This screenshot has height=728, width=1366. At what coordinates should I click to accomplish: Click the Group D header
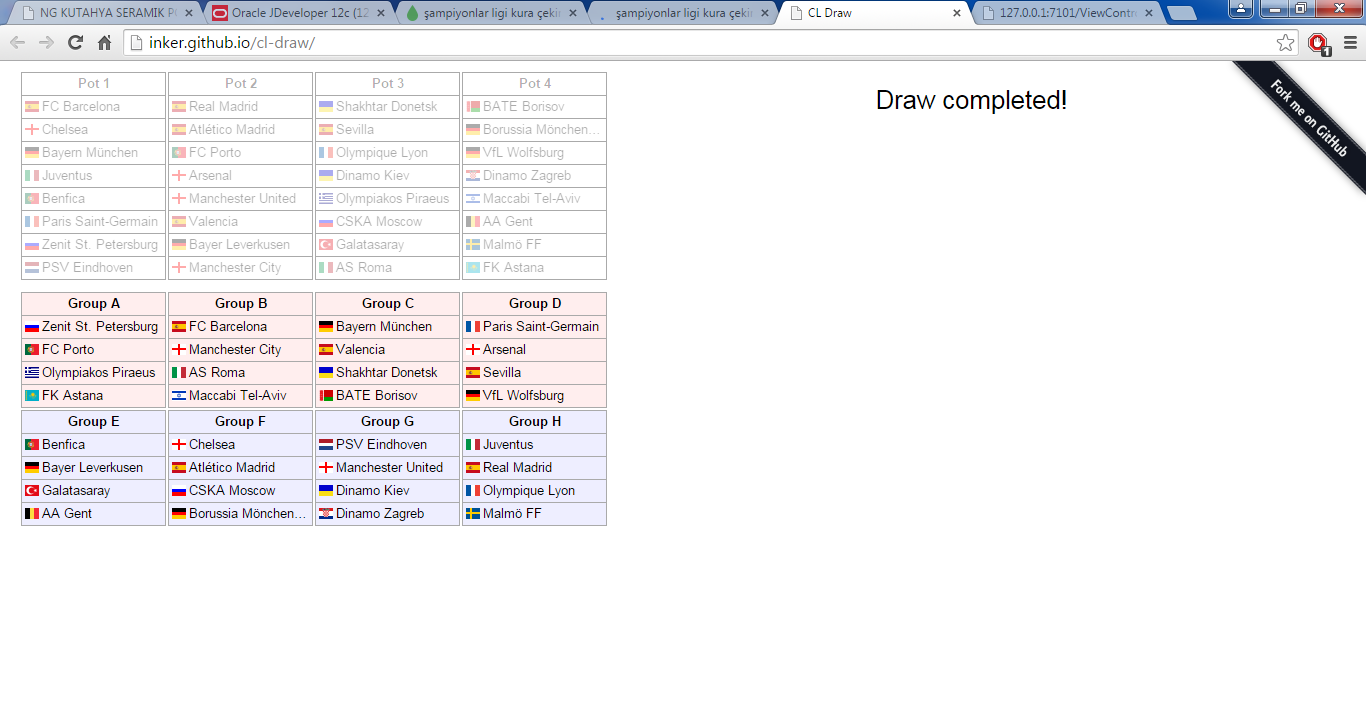(x=535, y=304)
